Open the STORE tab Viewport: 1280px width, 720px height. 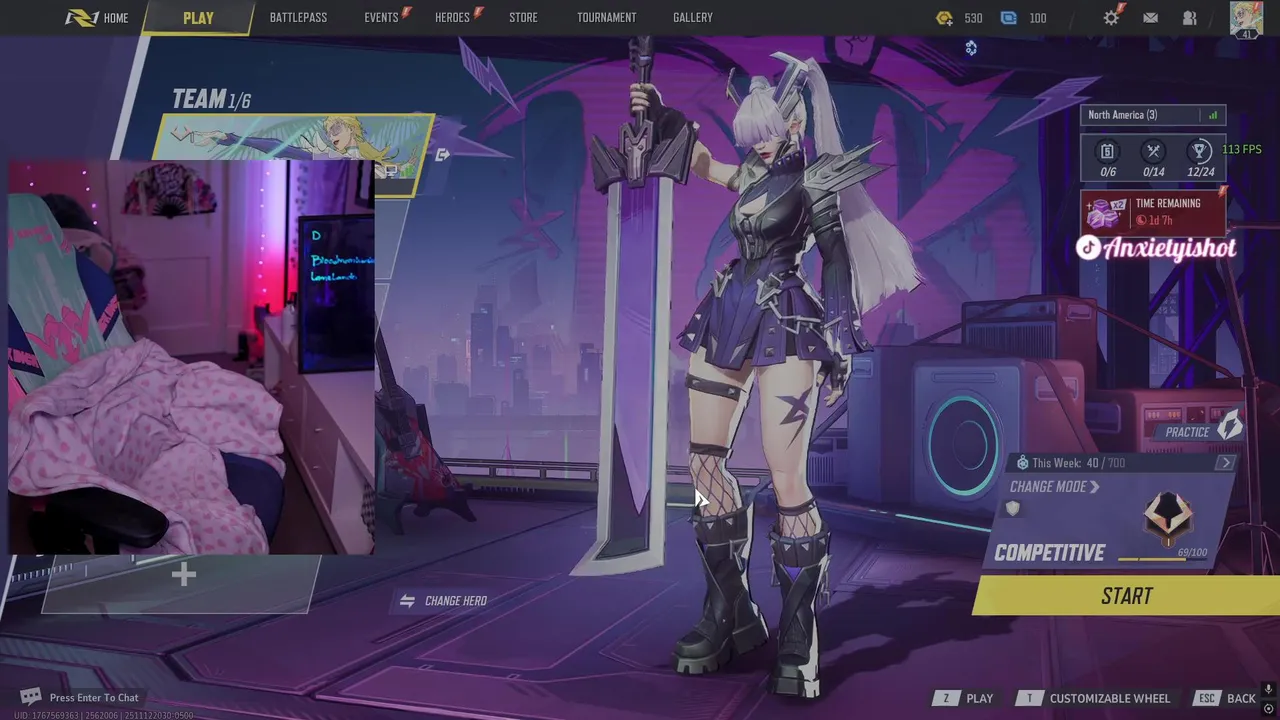click(523, 18)
